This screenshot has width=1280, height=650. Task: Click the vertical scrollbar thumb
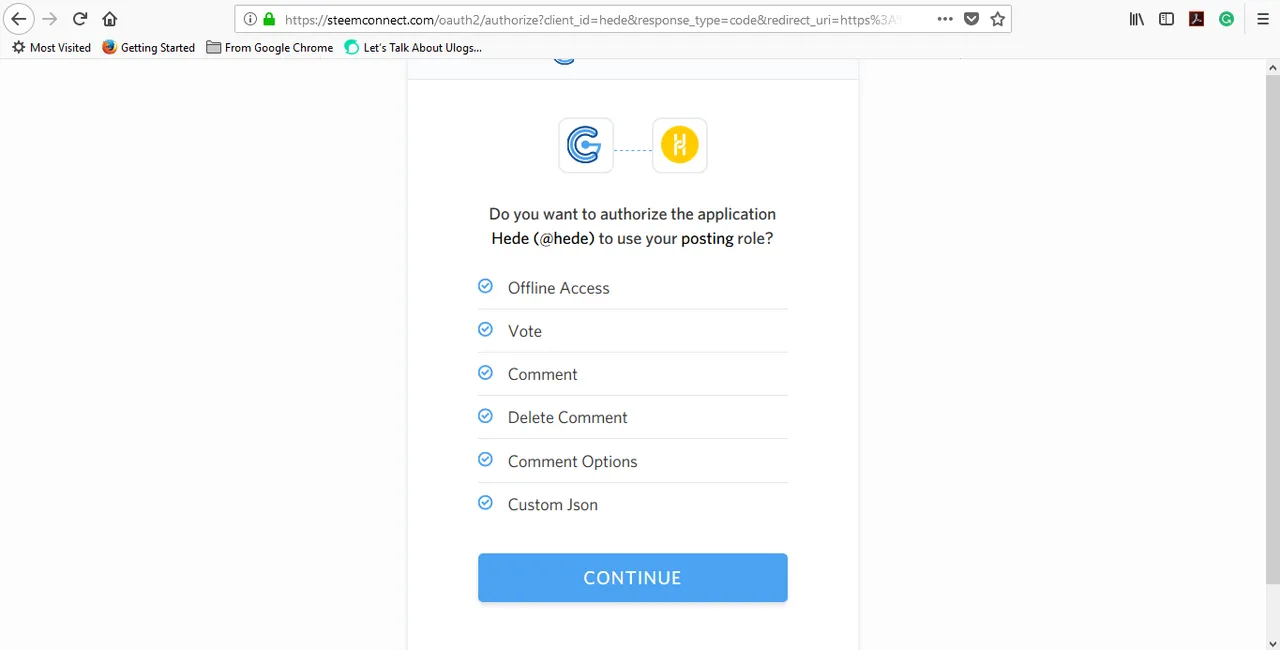click(x=1272, y=330)
